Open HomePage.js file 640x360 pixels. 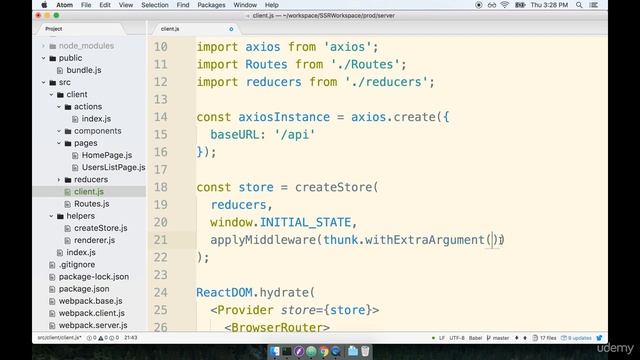(x=107, y=155)
